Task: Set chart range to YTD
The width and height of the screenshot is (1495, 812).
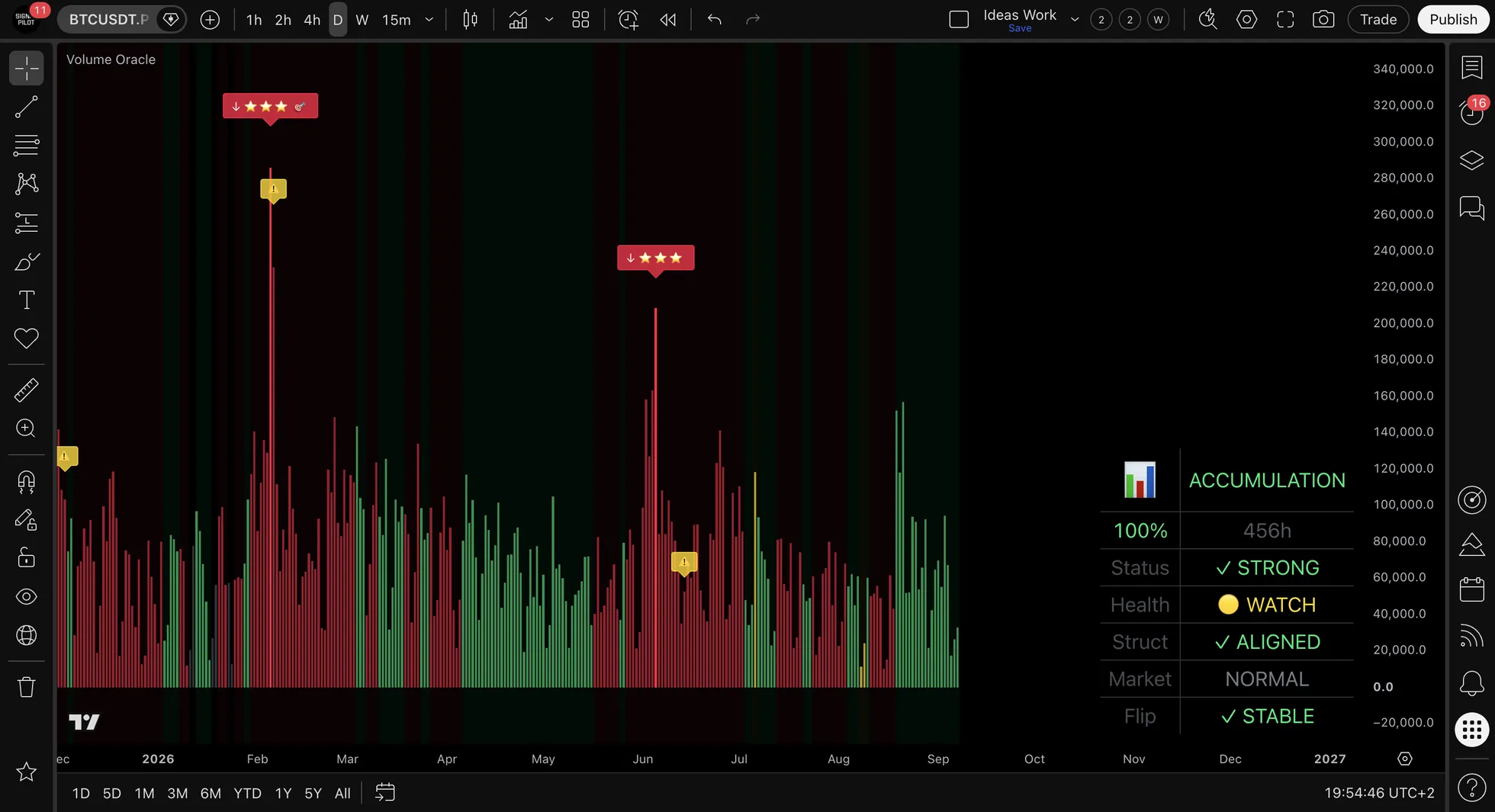Action: click(x=247, y=793)
